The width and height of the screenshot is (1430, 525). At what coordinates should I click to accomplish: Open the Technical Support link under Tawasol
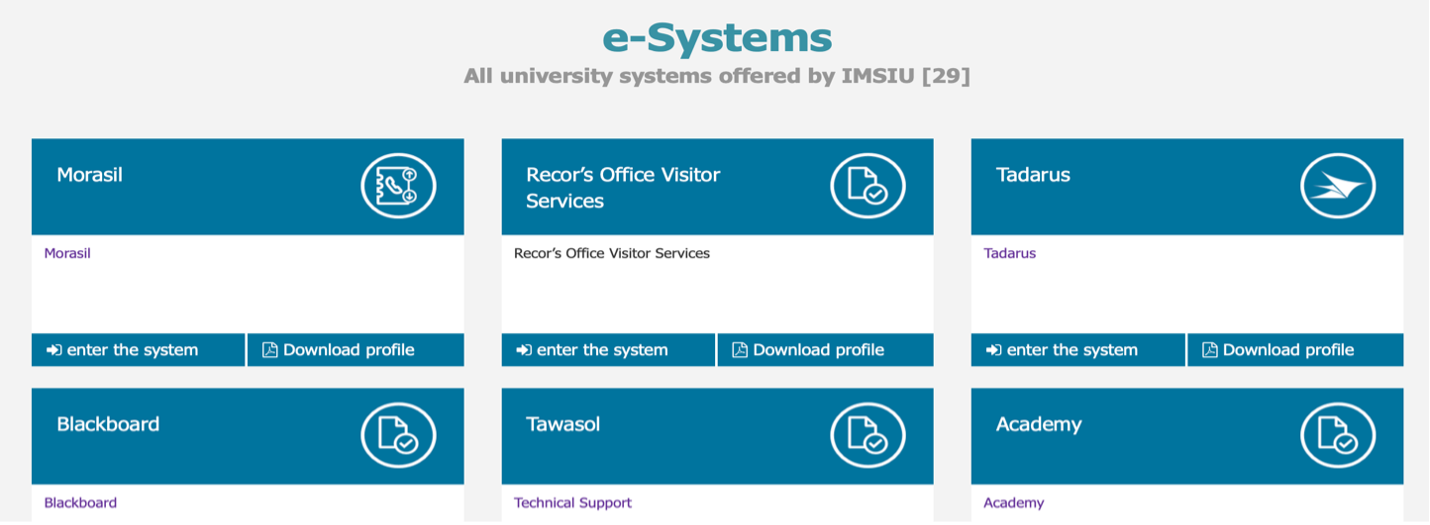(572, 503)
